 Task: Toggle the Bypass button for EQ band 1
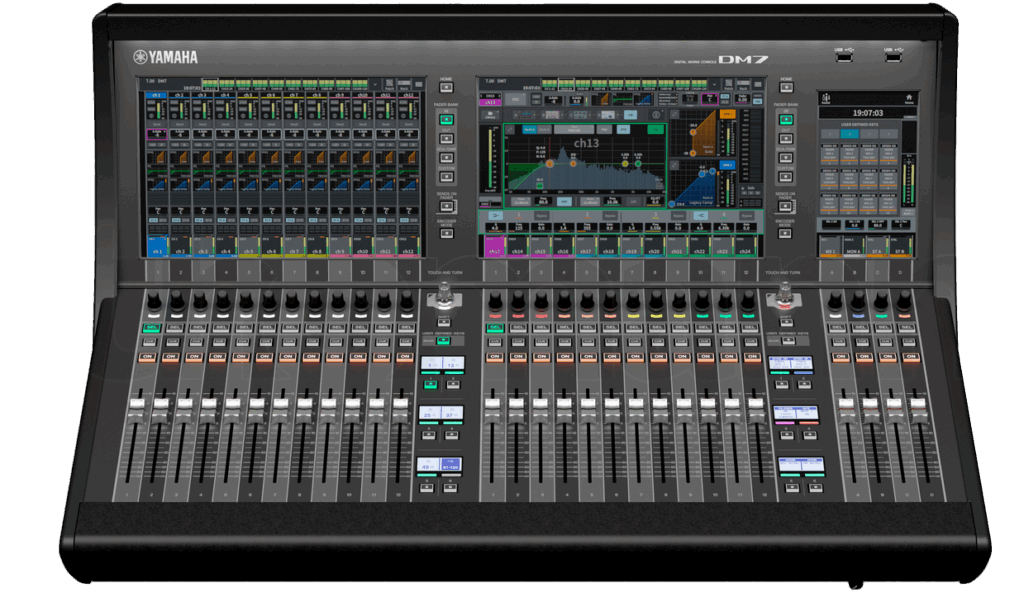(541, 215)
